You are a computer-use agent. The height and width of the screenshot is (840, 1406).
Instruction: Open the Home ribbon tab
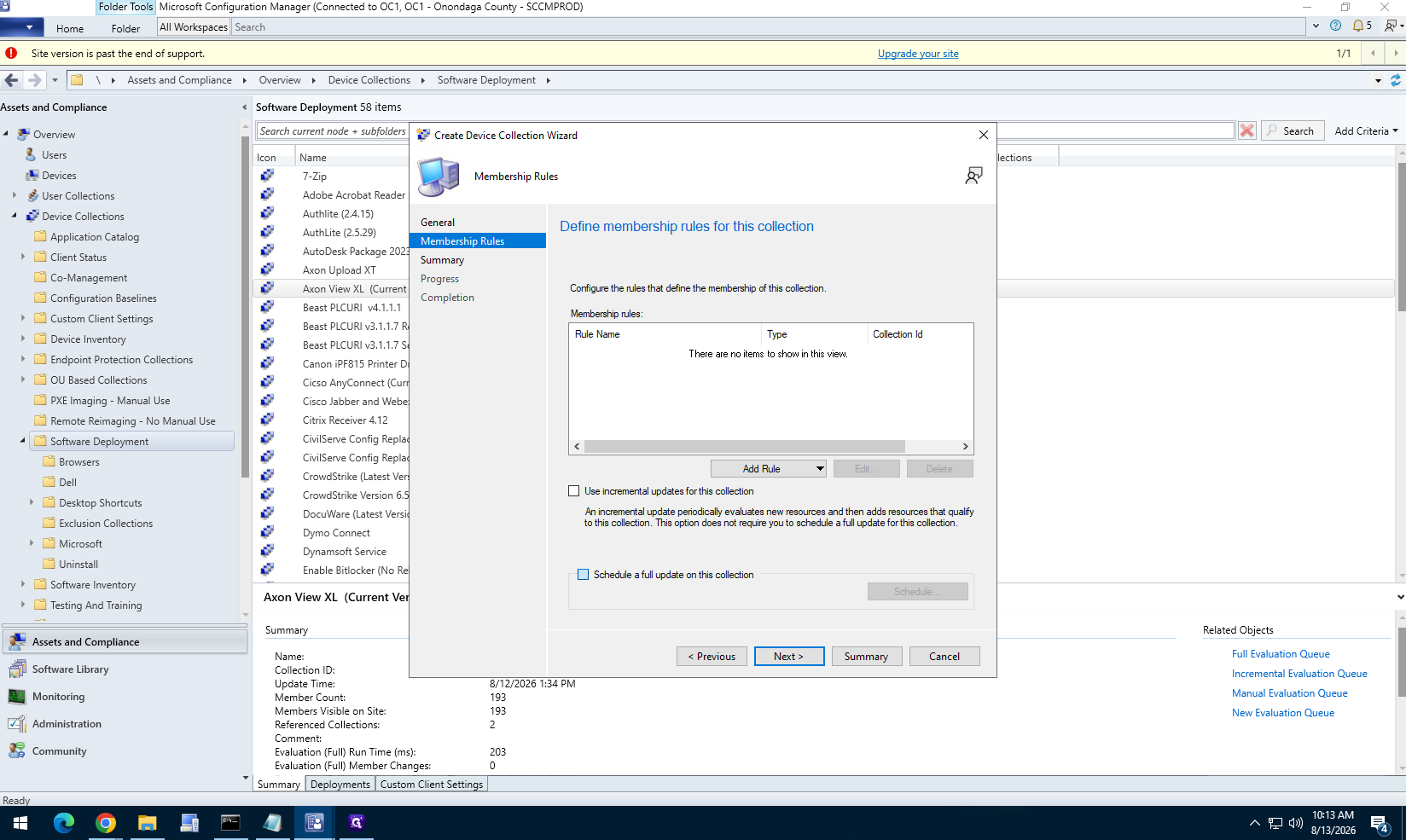70,28
